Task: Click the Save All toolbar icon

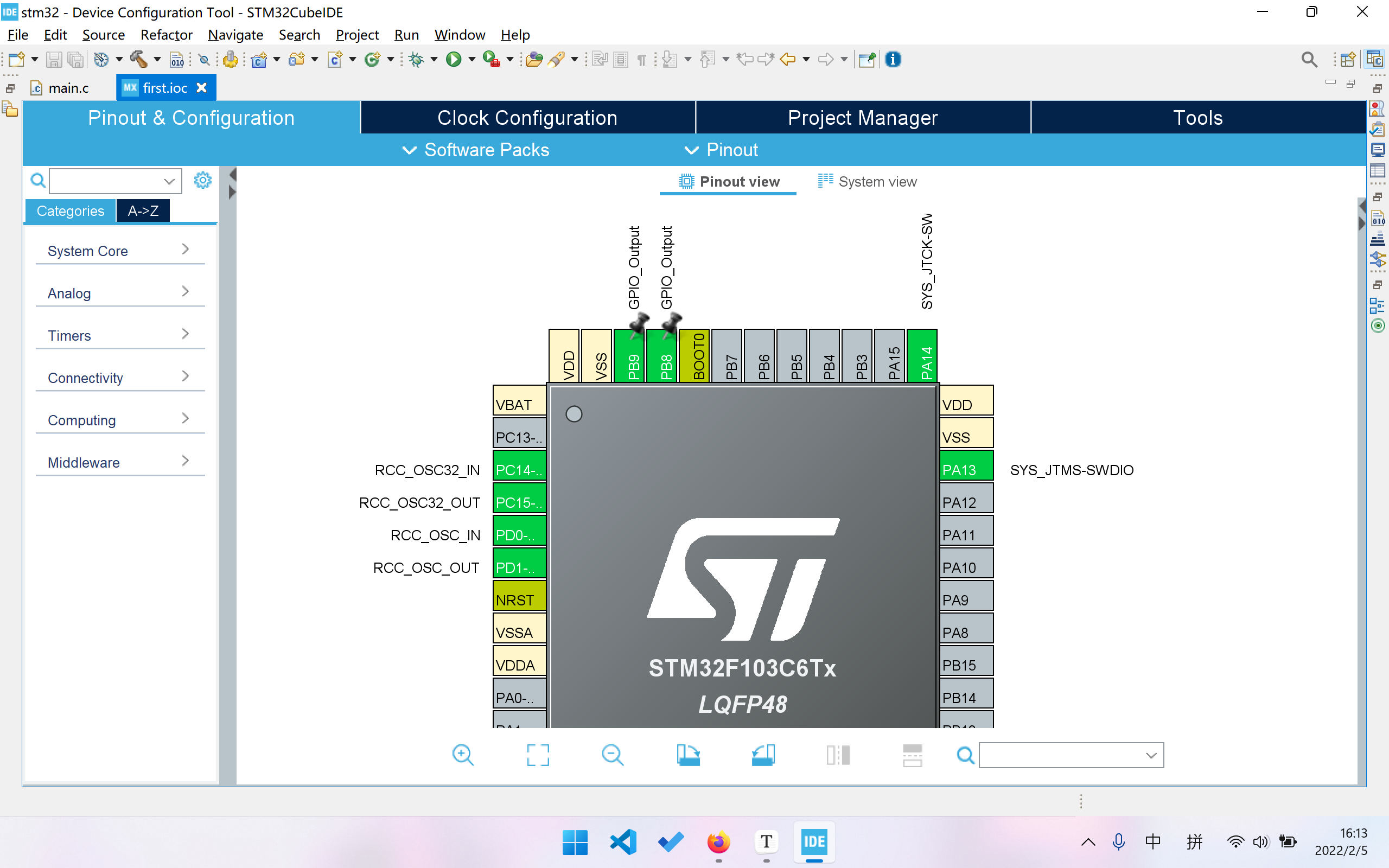Action: coord(75,59)
